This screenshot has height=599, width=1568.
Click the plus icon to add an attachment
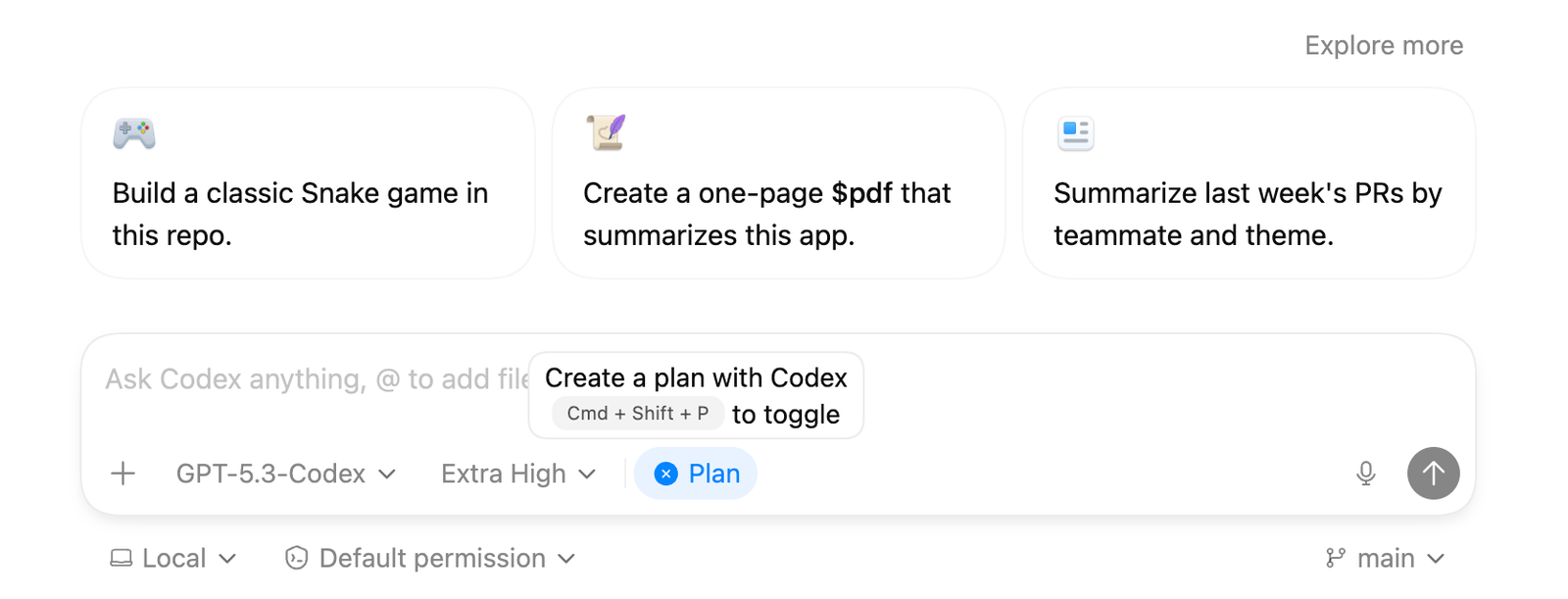click(122, 474)
